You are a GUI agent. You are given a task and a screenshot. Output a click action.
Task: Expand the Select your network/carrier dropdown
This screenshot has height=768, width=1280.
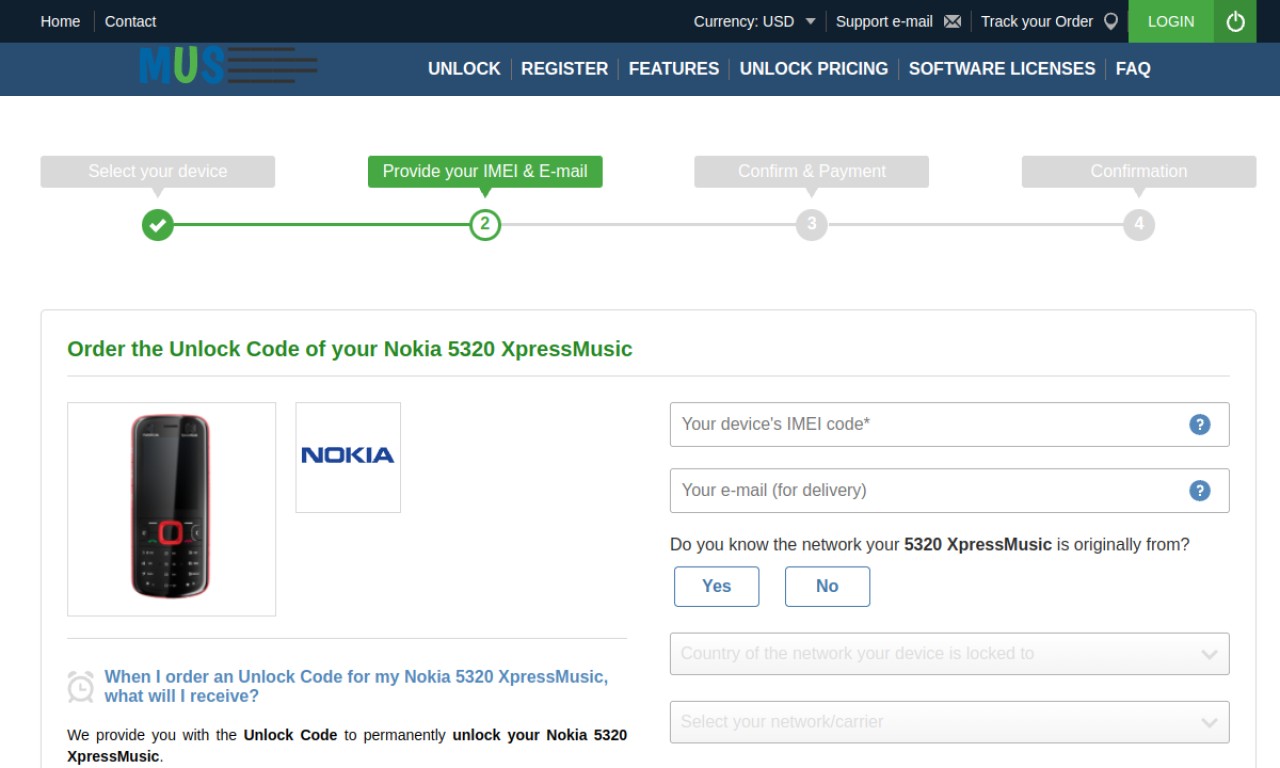click(x=949, y=721)
